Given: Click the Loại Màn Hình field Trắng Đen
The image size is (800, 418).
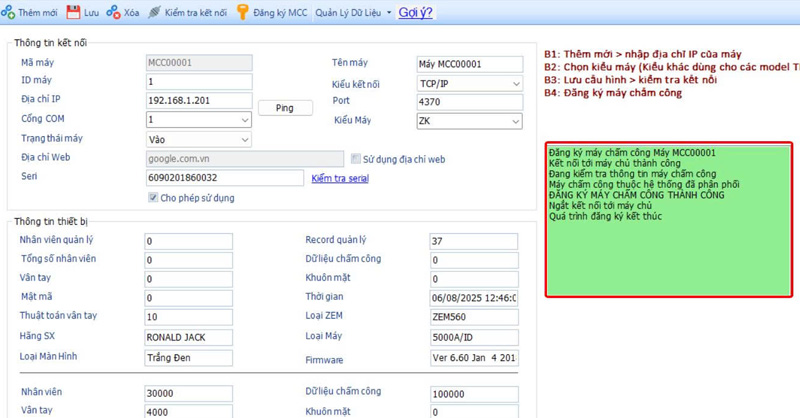Looking at the screenshot, I should [188, 358].
